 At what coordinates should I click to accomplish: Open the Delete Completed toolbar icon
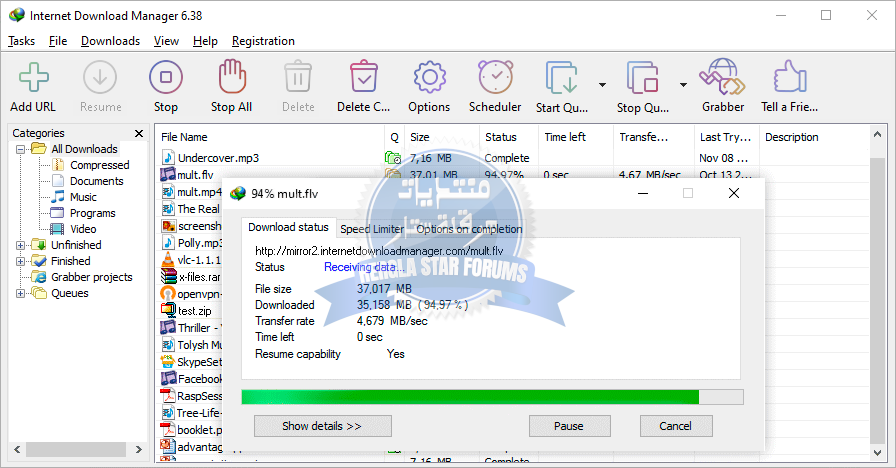(x=363, y=78)
